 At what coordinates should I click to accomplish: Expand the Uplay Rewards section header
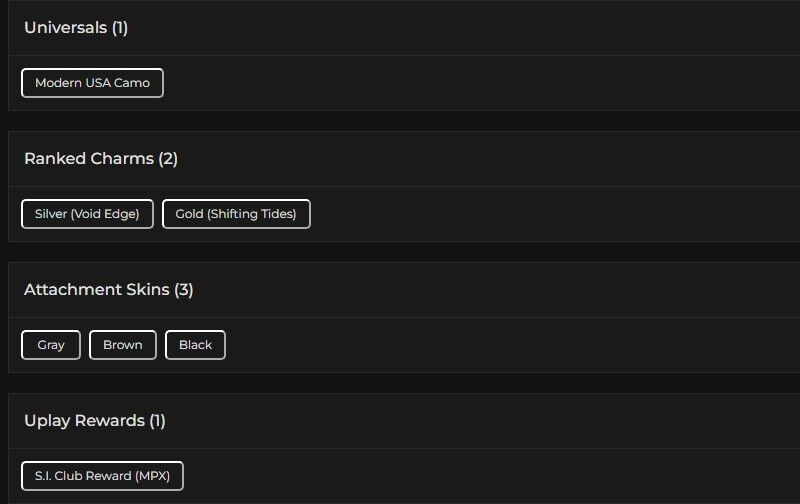coord(400,421)
